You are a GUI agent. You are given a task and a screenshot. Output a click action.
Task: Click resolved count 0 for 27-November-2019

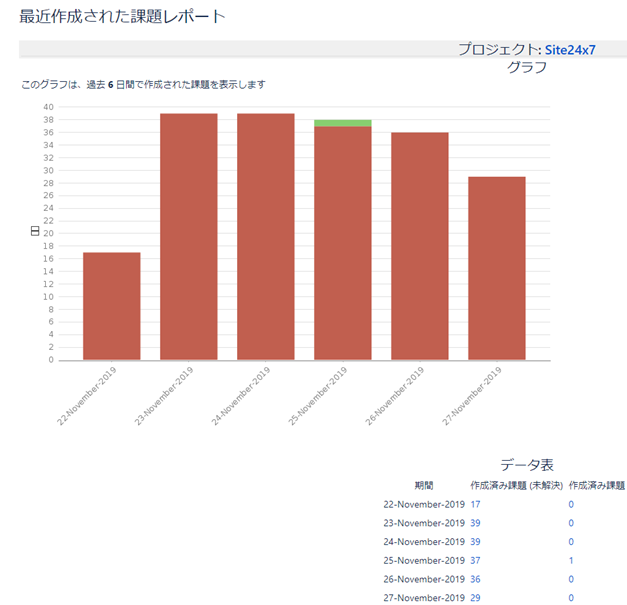pyautogui.click(x=571, y=598)
